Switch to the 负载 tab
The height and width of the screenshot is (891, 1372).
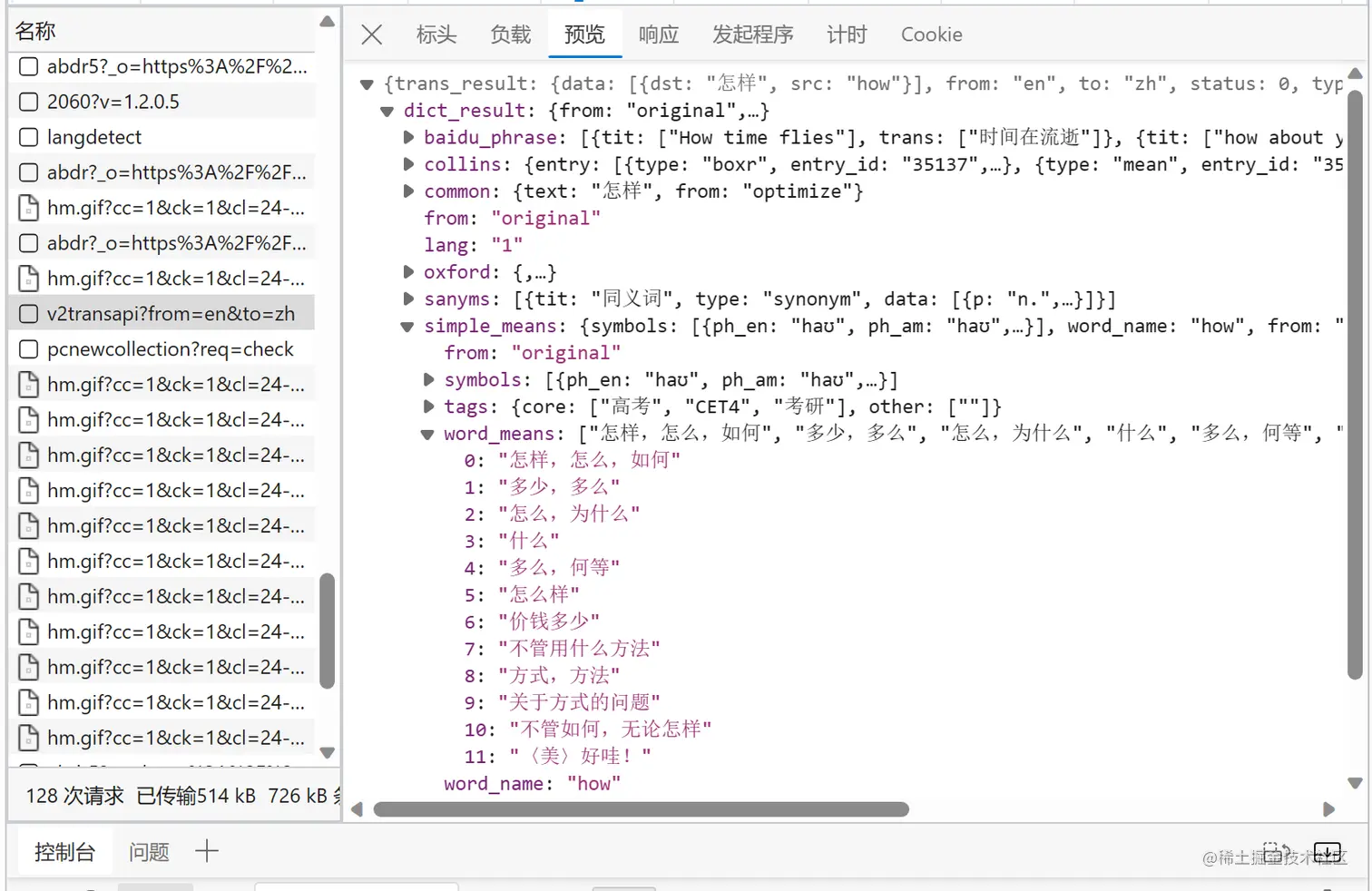[x=511, y=34]
